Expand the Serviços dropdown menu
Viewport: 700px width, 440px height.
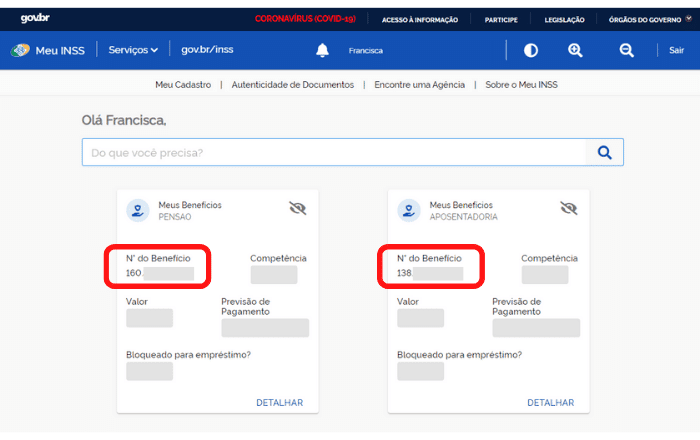coord(132,50)
